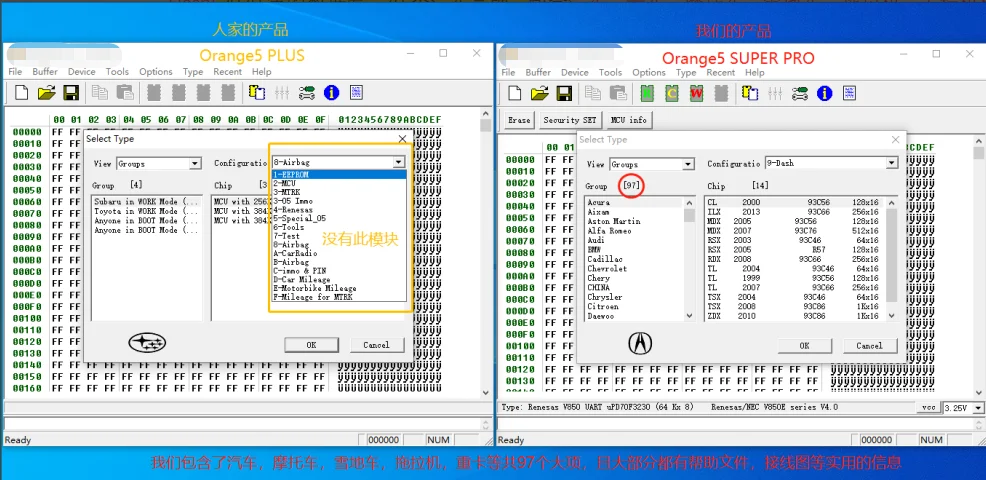Screen dimensions: 986x480
Task: Click blue info icon in SUPER PRO toolbar
Action: pos(824,94)
